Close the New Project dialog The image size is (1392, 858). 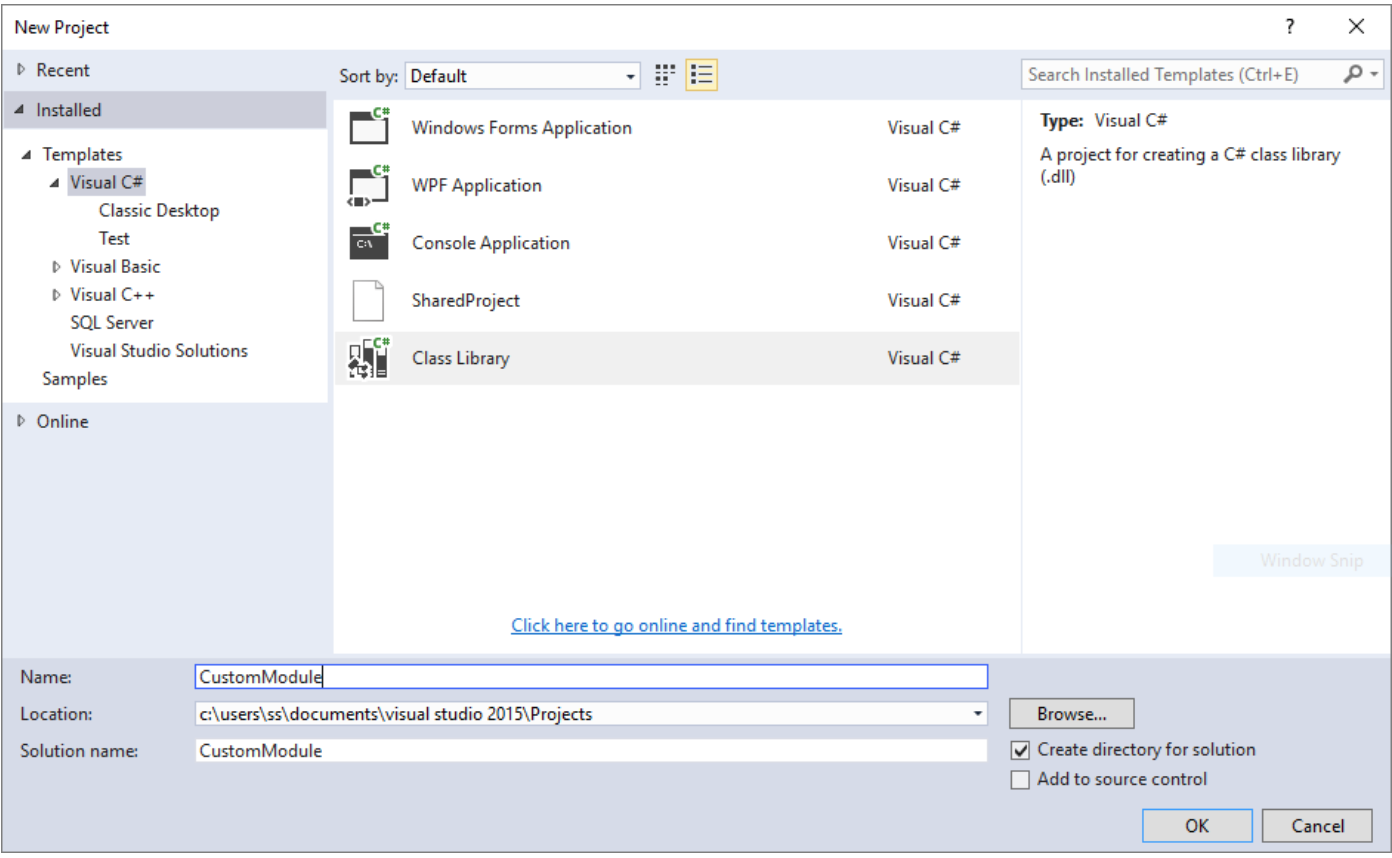pos(1356,27)
